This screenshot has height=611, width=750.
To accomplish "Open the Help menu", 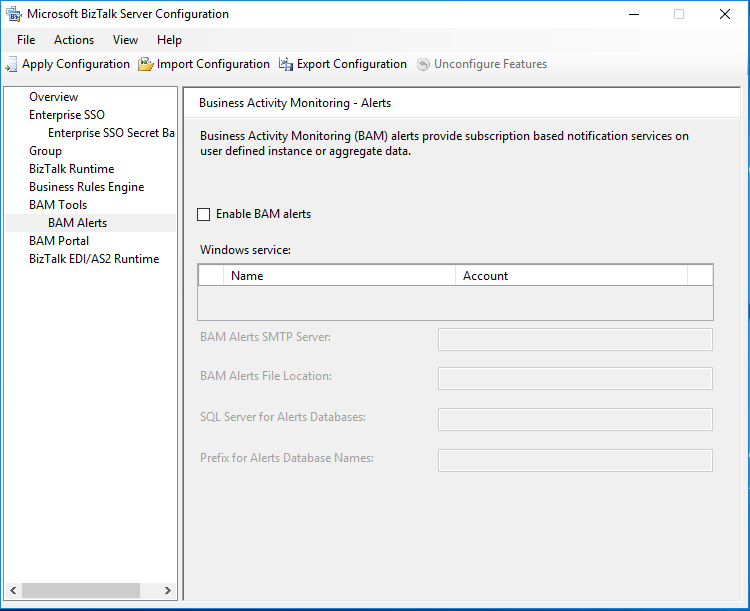I will [x=169, y=40].
